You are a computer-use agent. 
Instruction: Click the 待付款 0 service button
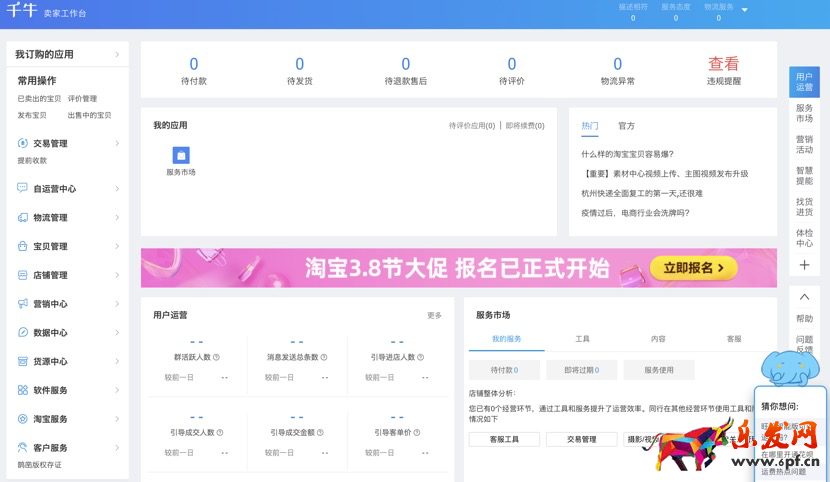504,370
